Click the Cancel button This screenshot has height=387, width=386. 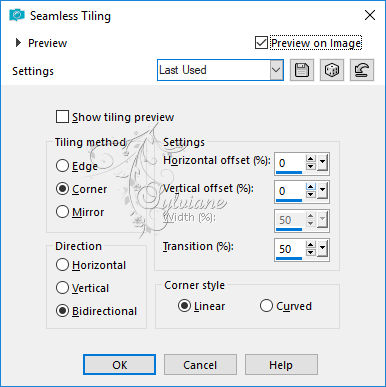tap(200, 365)
